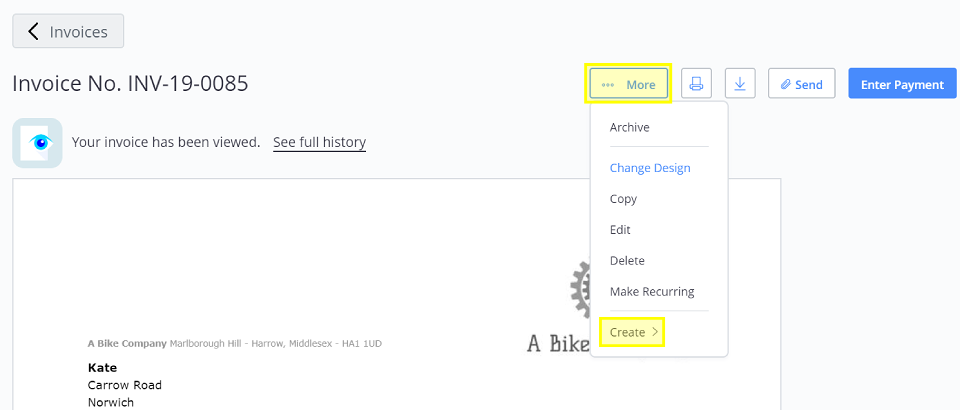Choose Edit from the dropdown

coord(620,229)
